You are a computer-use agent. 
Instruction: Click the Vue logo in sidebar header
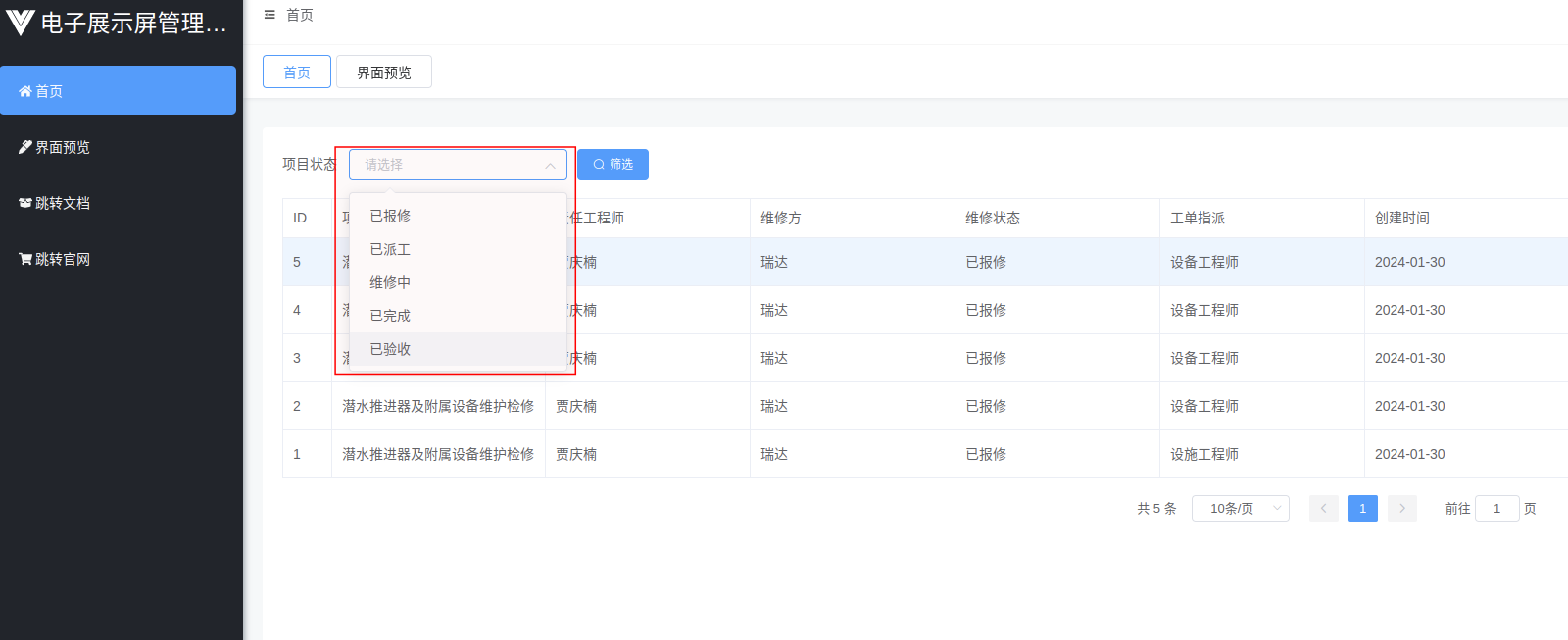coord(20,23)
